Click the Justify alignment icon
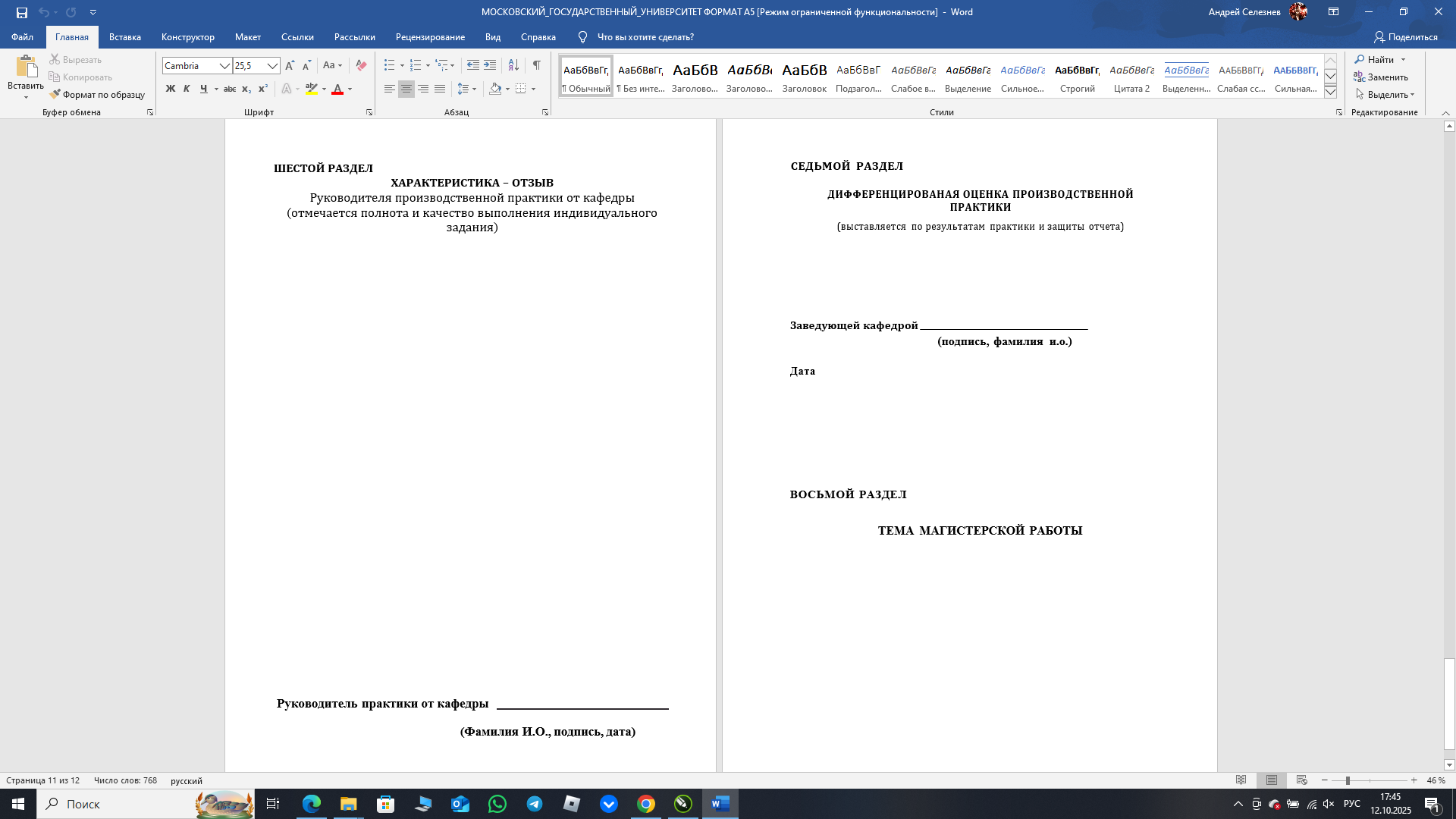The width and height of the screenshot is (1456, 819). [440, 89]
